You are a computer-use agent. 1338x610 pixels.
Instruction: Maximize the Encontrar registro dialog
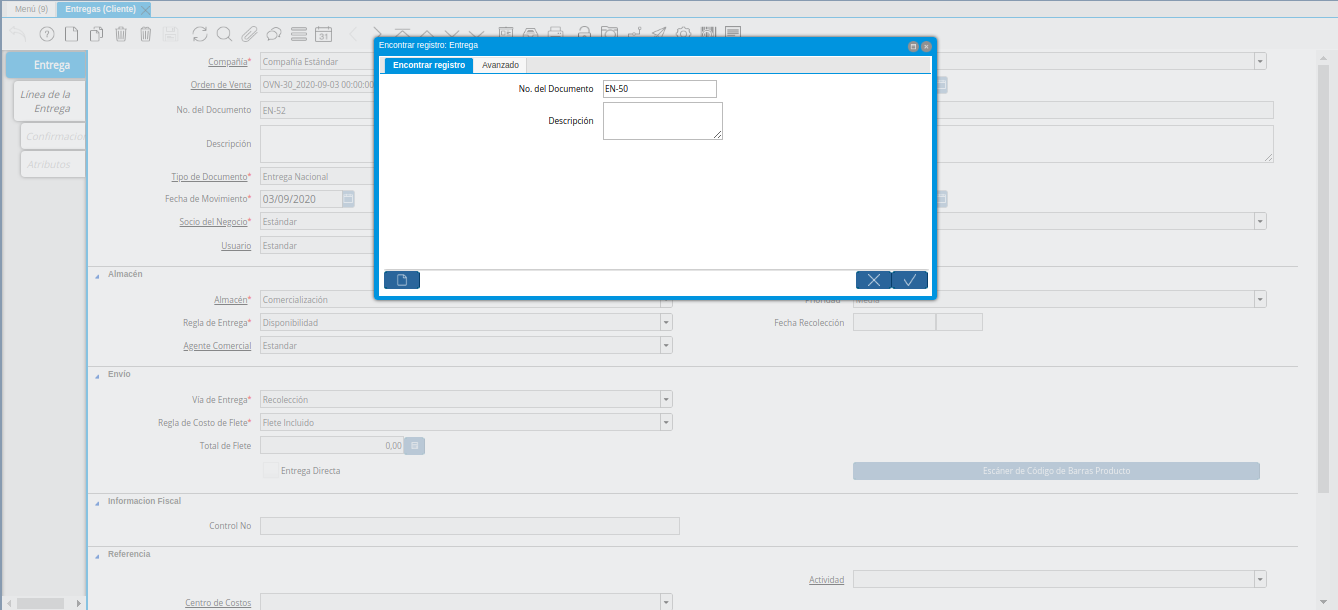coord(913,46)
